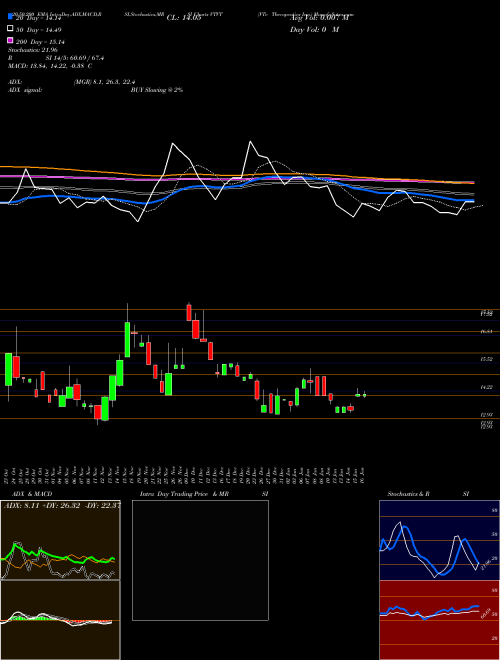Click the tallest green candlestick's body
Screen dimensions: 500x660
click(127, 340)
